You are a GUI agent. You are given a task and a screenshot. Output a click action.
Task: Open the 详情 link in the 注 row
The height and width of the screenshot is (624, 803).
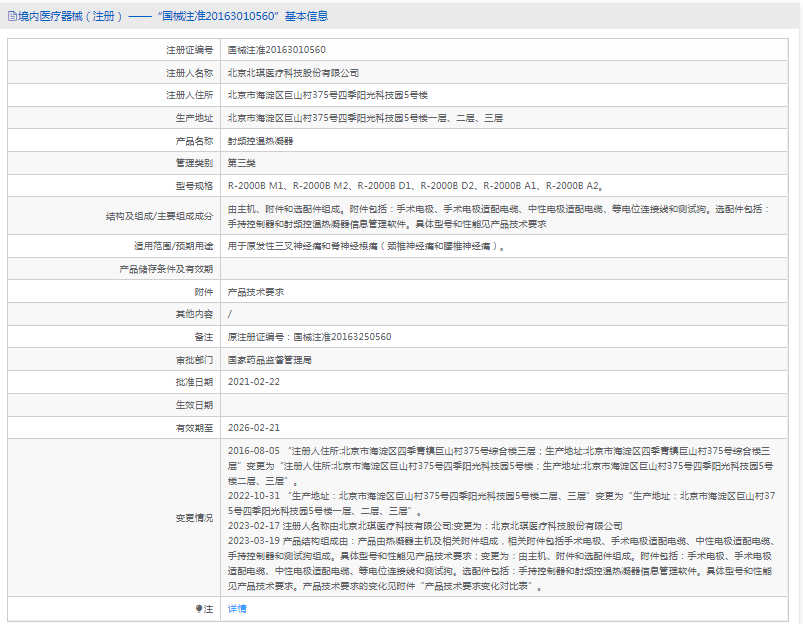click(x=237, y=609)
